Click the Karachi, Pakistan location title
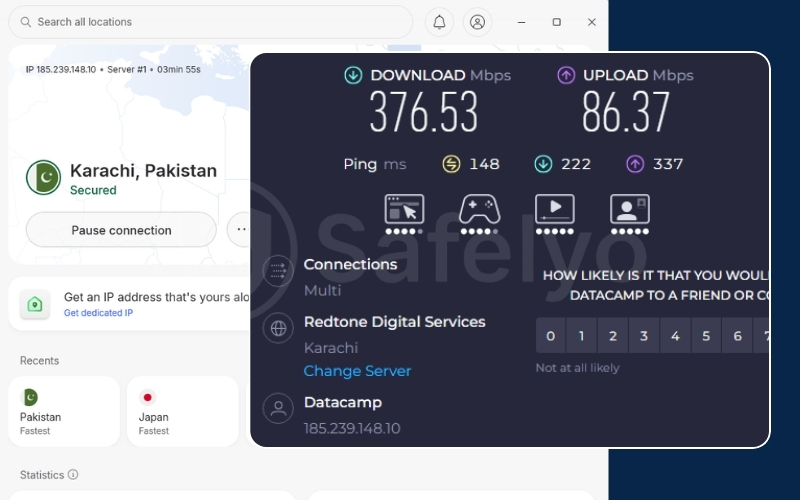The width and height of the screenshot is (800, 500). click(143, 170)
